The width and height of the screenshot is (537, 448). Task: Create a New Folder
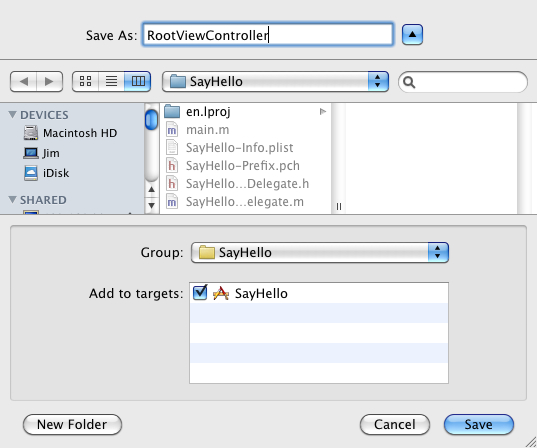[72, 424]
